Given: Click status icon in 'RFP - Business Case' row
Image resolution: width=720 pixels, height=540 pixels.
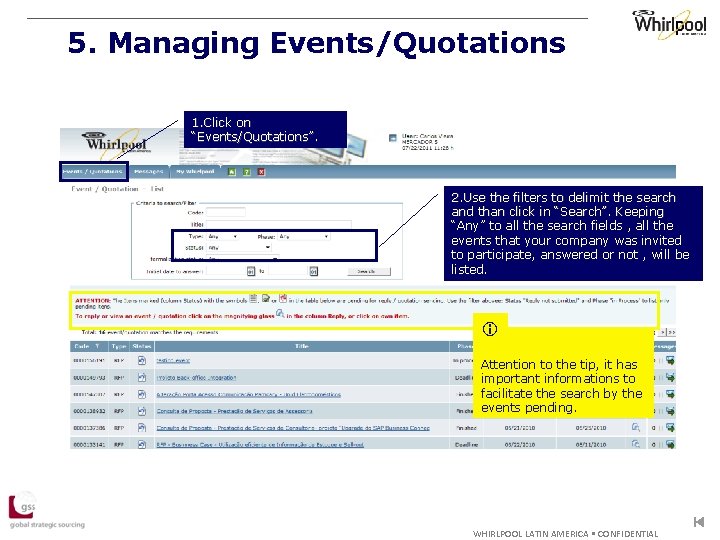Looking at the screenshot, I should 142,444.
